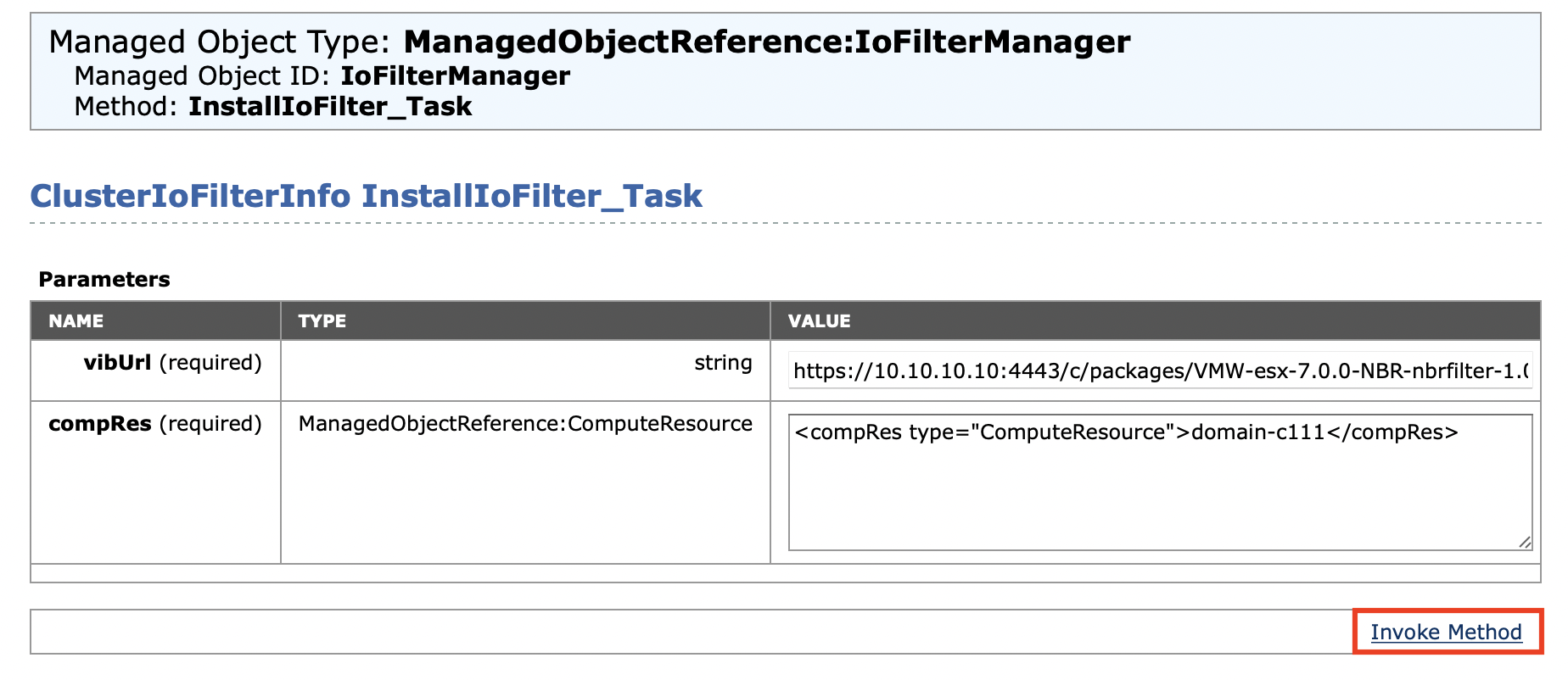This screenshot has width=1568, height=680.
Task: Click the Parameters section label
Action: [x=104, y=280]
